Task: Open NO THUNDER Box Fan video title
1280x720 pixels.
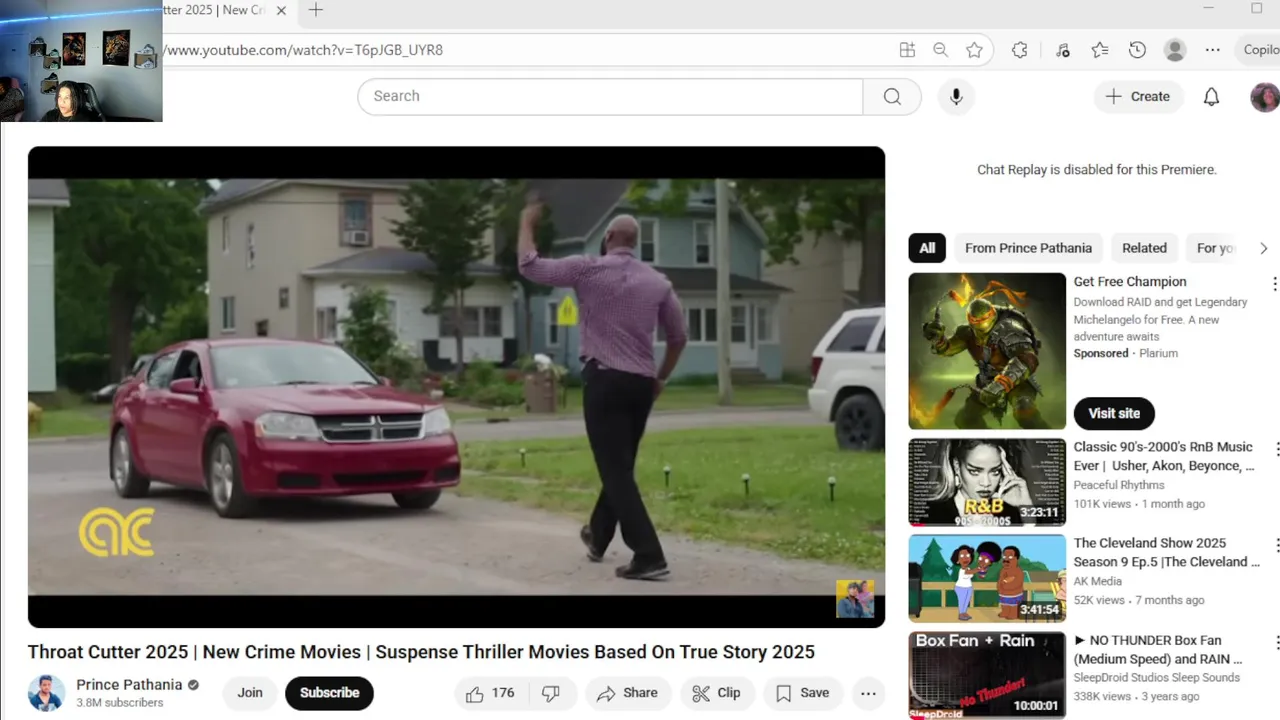Action: pos(1158,649)
